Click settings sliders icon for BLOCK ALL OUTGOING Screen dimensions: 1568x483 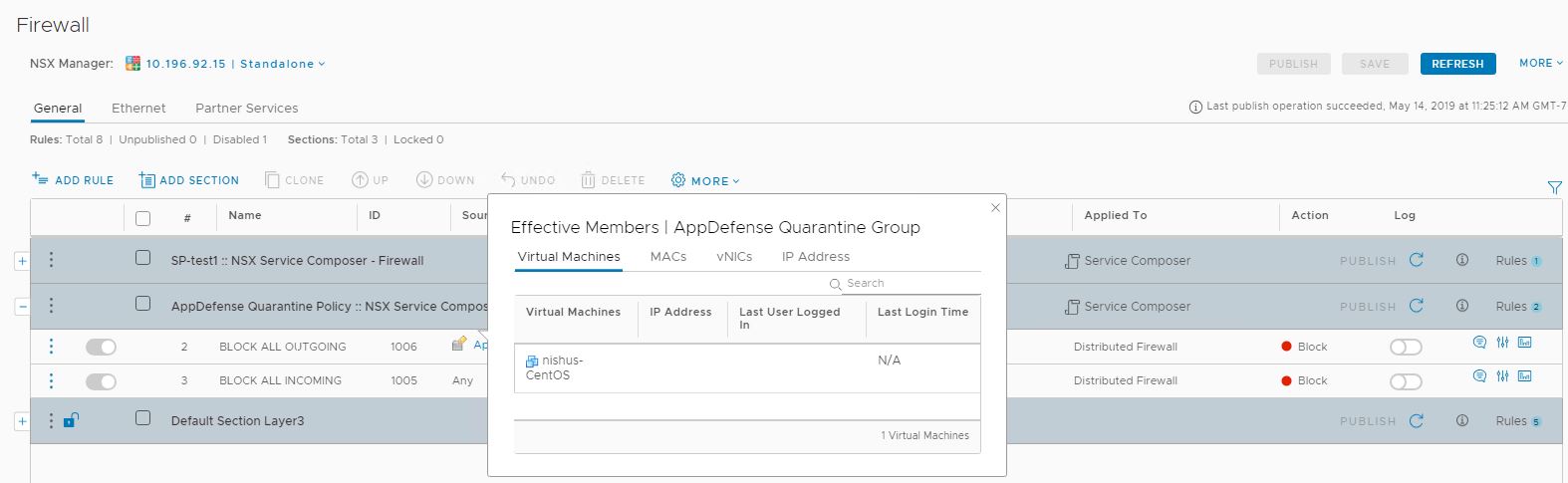coord(1502,343)
